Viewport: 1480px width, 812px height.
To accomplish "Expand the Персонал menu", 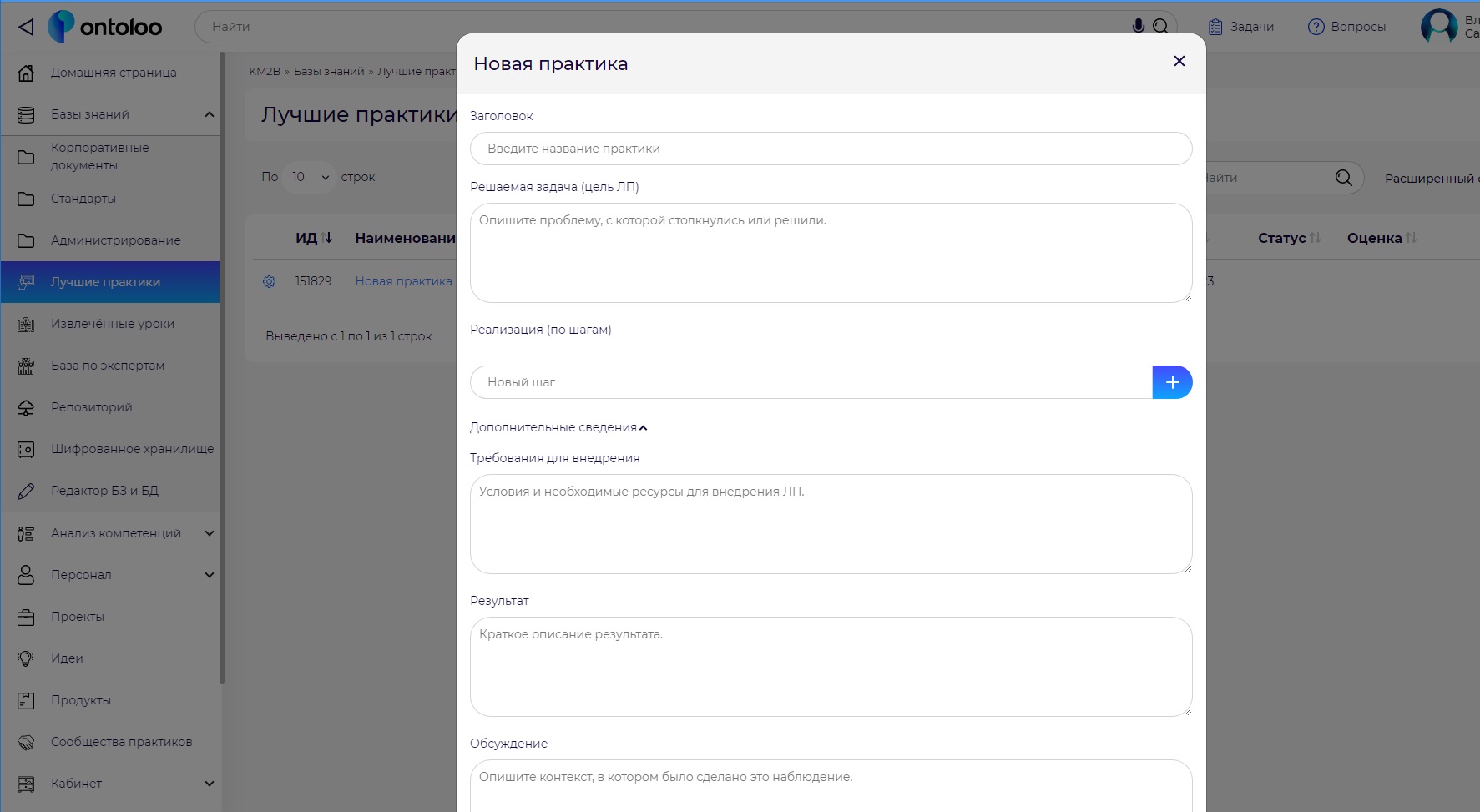I will coord(210,575).
